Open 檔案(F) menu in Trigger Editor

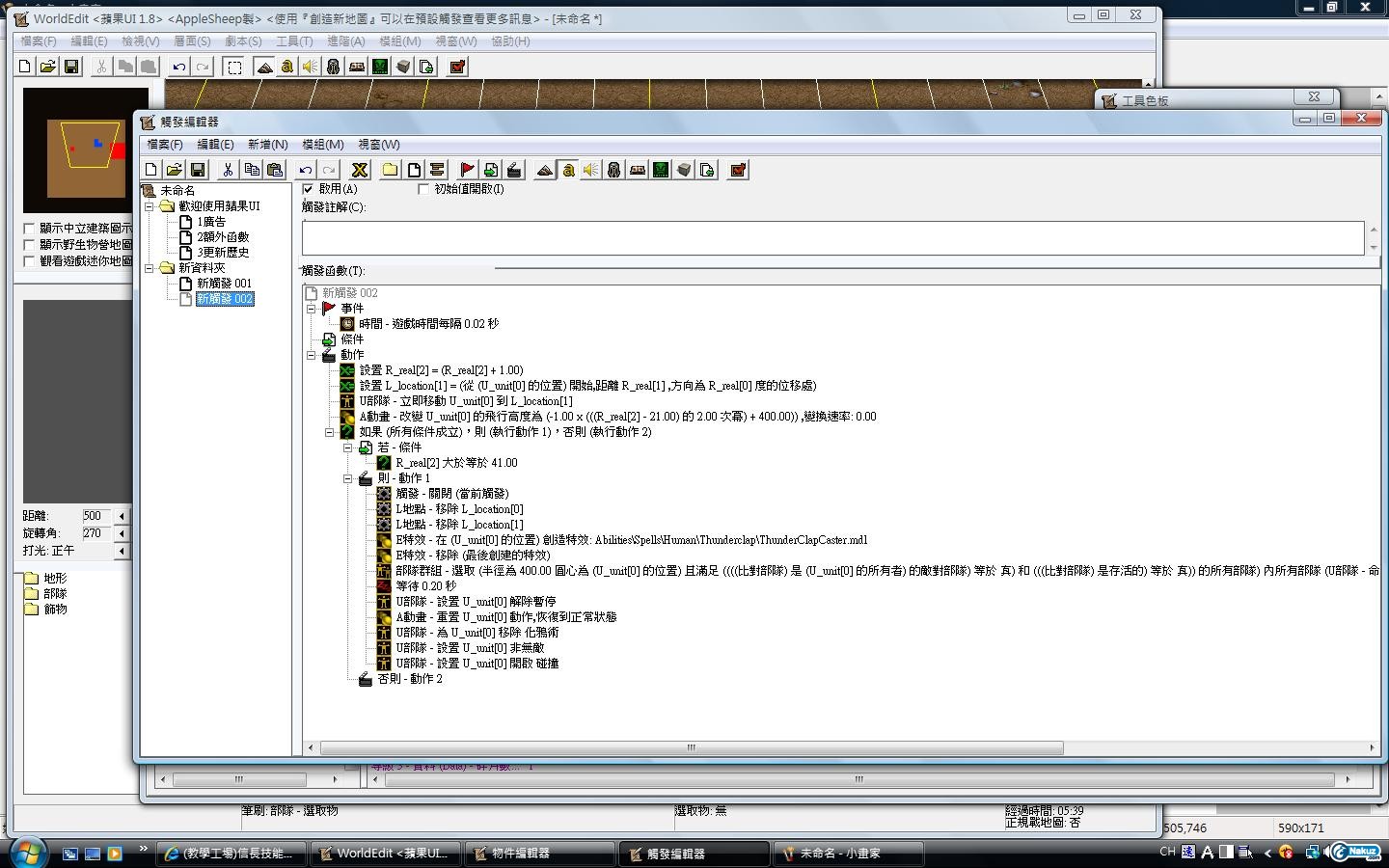165,145
